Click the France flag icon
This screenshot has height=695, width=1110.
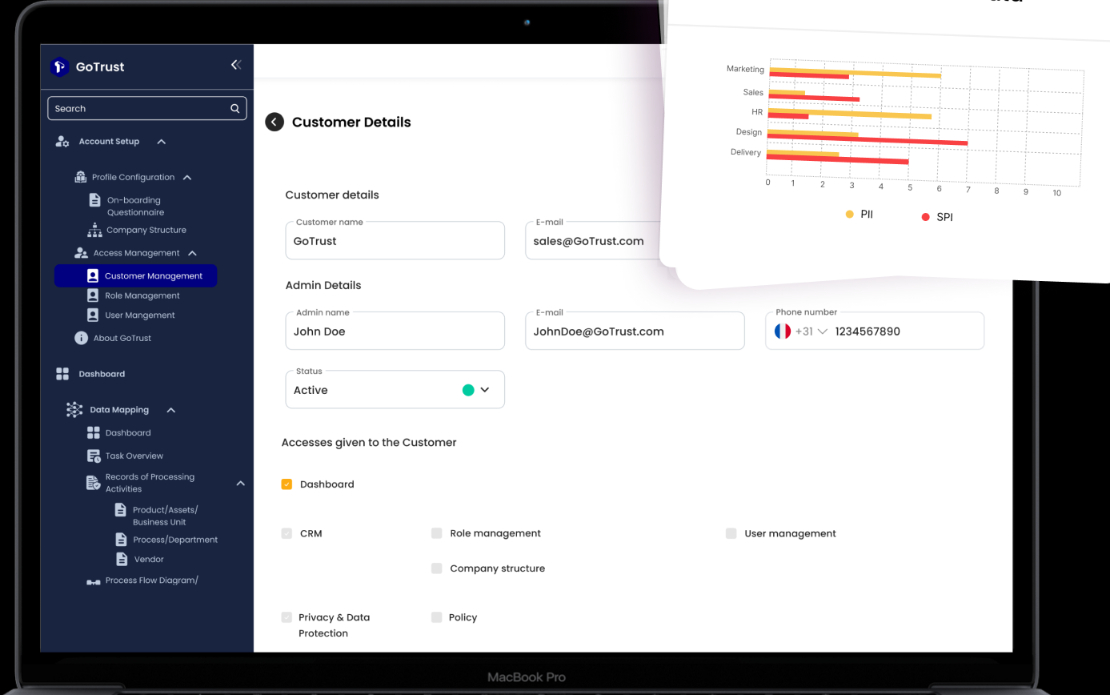pos(782,331)
